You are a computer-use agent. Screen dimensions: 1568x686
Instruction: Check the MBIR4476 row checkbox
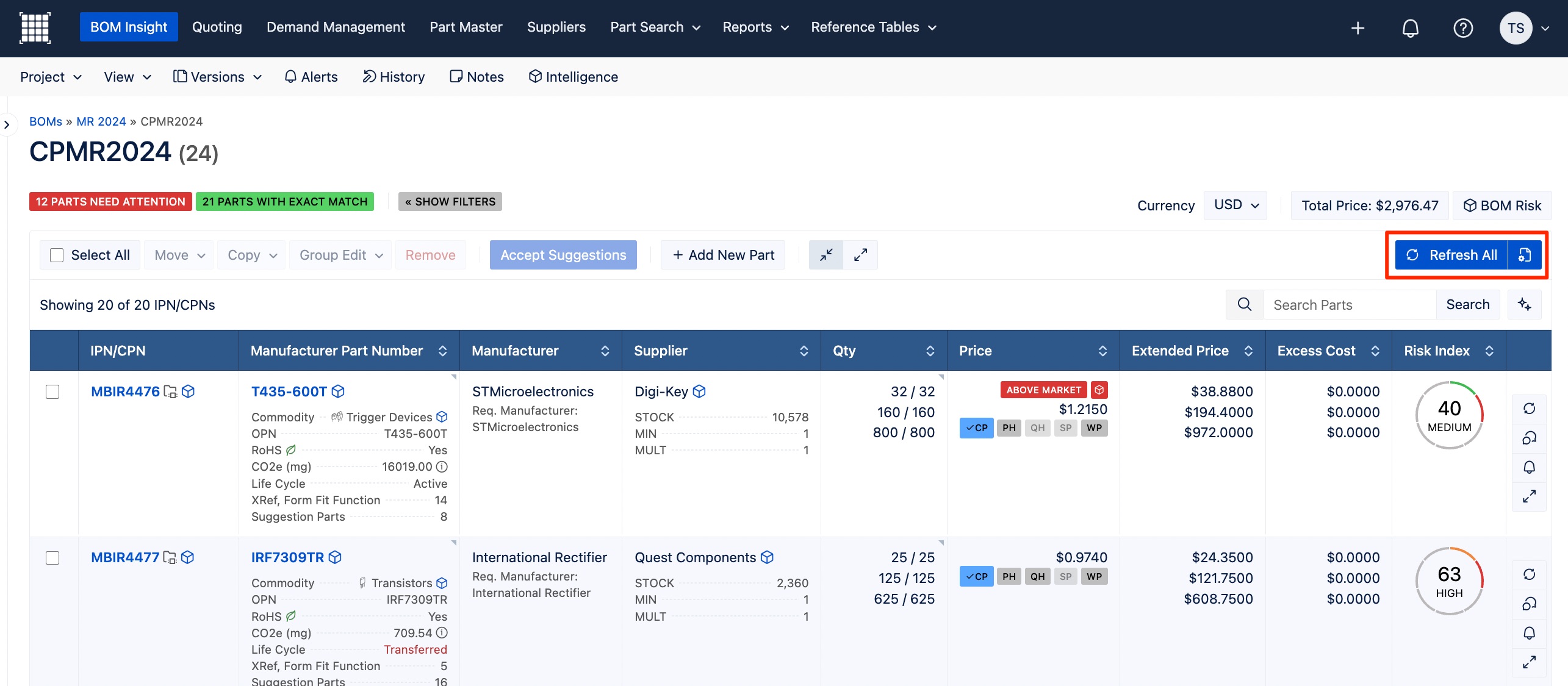(x=52, y=391)
